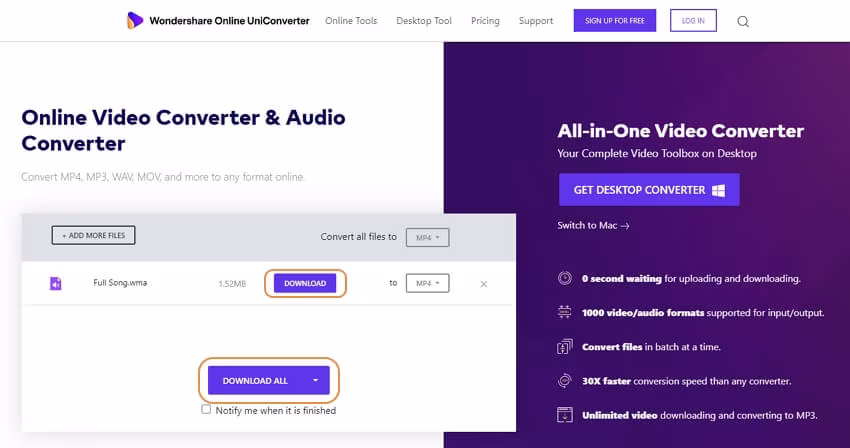Follow the Switch to Mac link

click(x=593, y=226)
